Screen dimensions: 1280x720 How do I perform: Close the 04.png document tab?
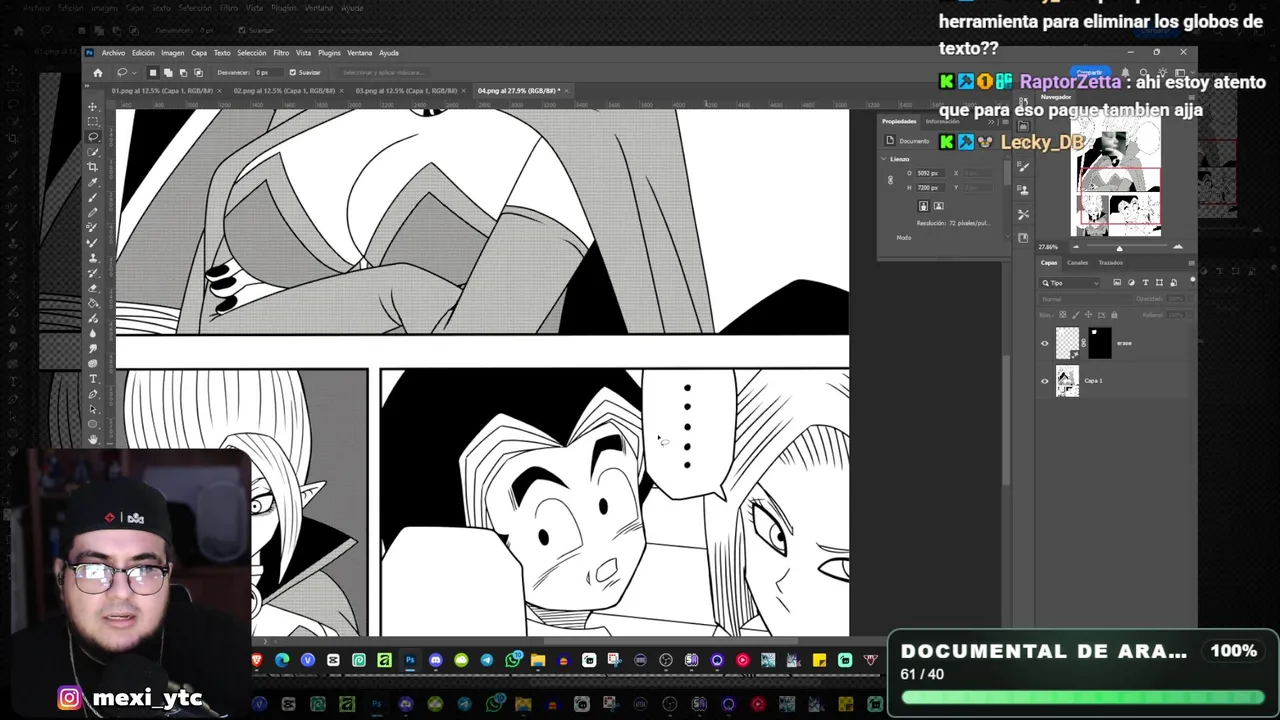(x=567, y=91)
